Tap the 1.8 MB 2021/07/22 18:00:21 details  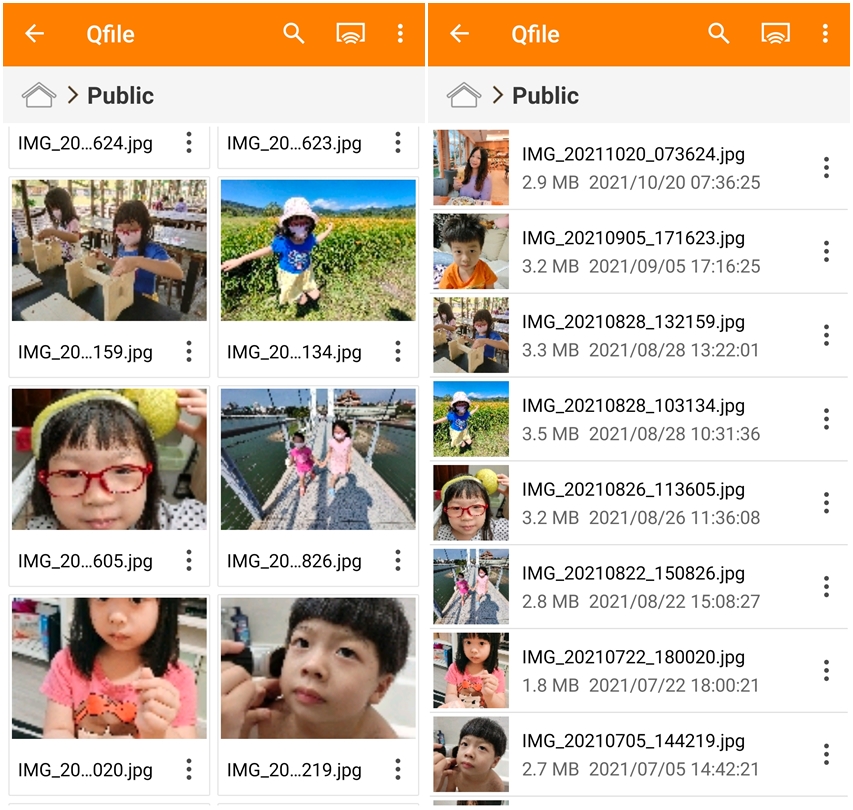641,685
